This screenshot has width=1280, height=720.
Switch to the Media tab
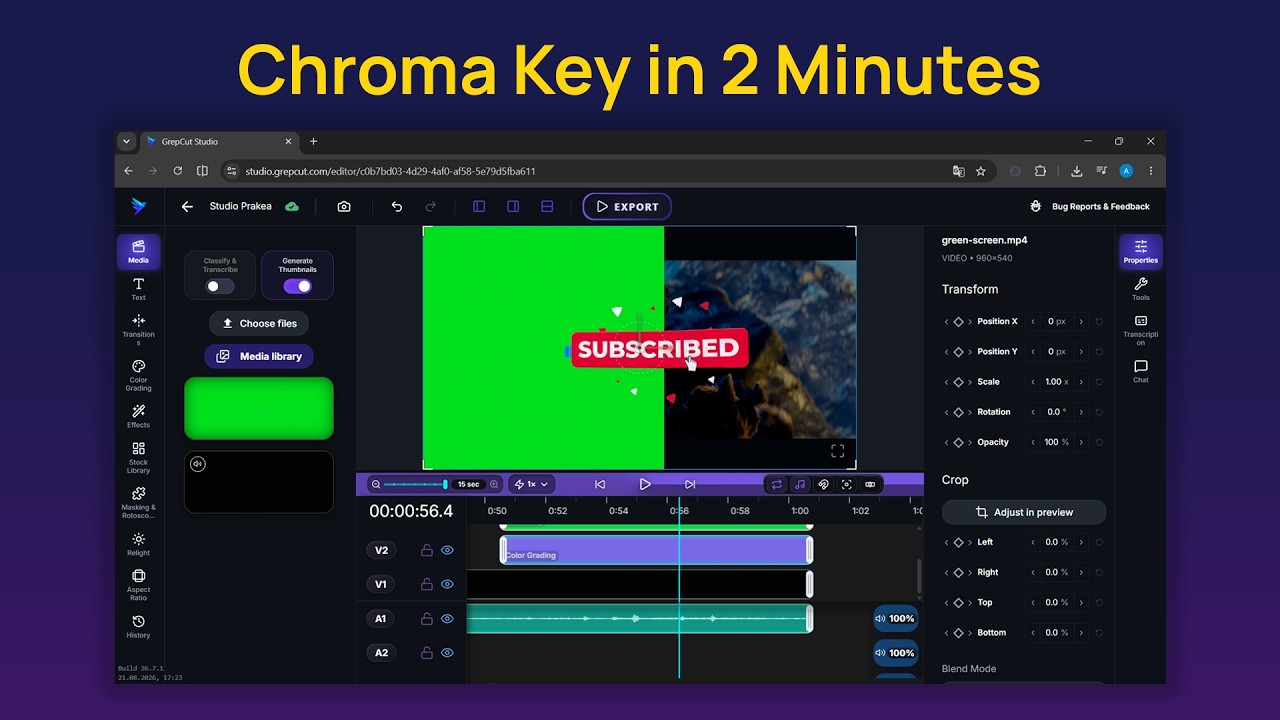[138, 252]
